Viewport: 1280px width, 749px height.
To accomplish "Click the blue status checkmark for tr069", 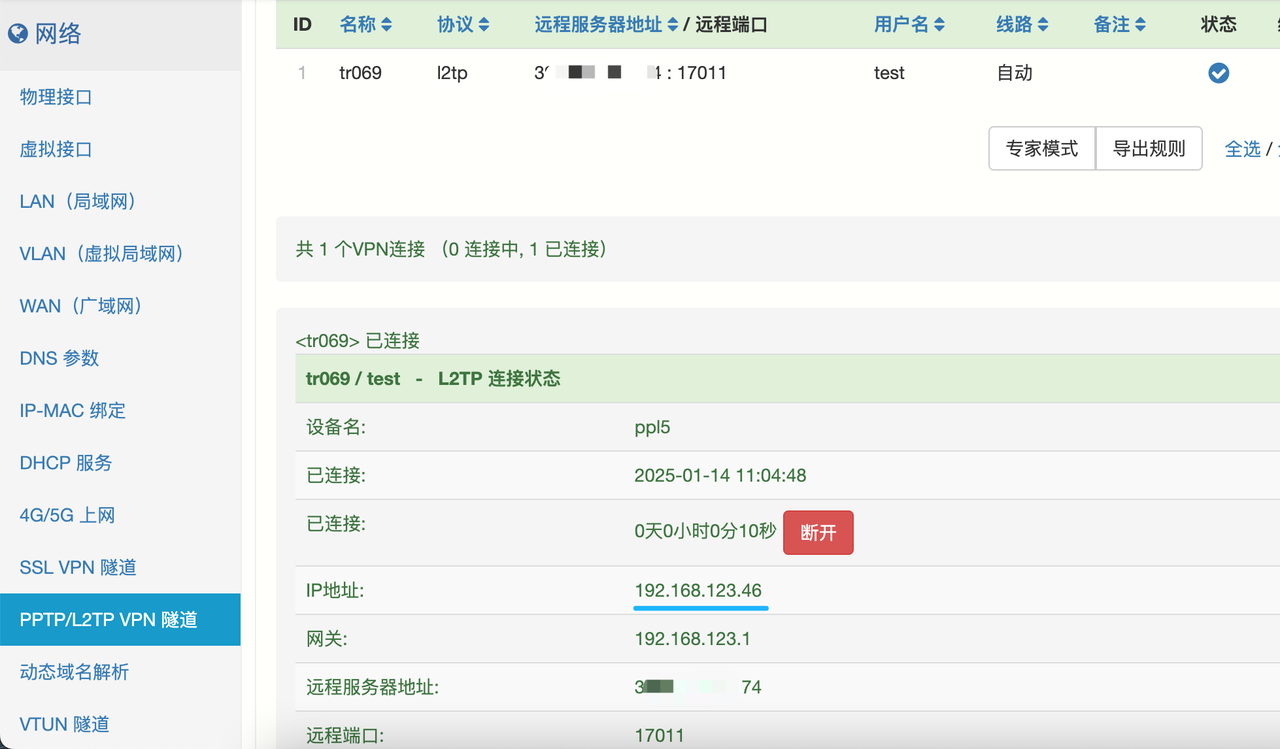I will pyautogui.click(x=1218, y=73).
